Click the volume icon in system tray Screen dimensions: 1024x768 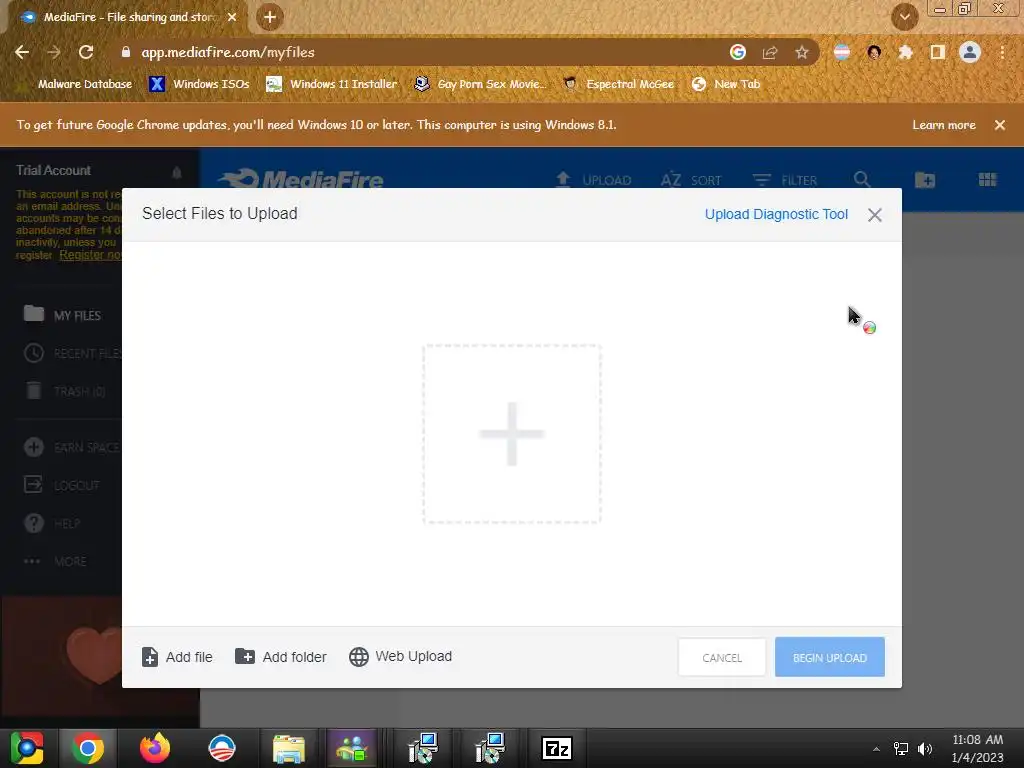925,749
